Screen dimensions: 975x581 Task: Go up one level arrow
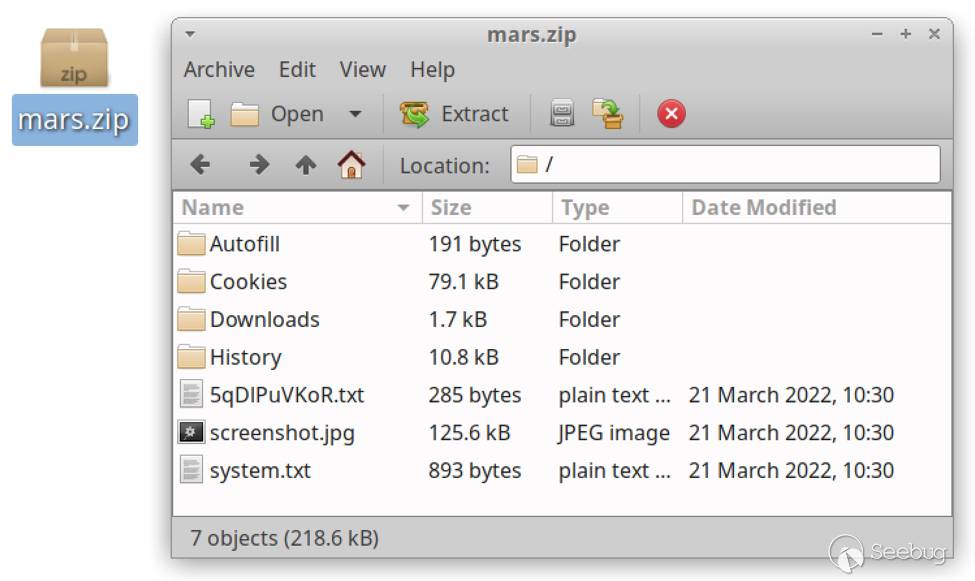(x=306, y=165)
